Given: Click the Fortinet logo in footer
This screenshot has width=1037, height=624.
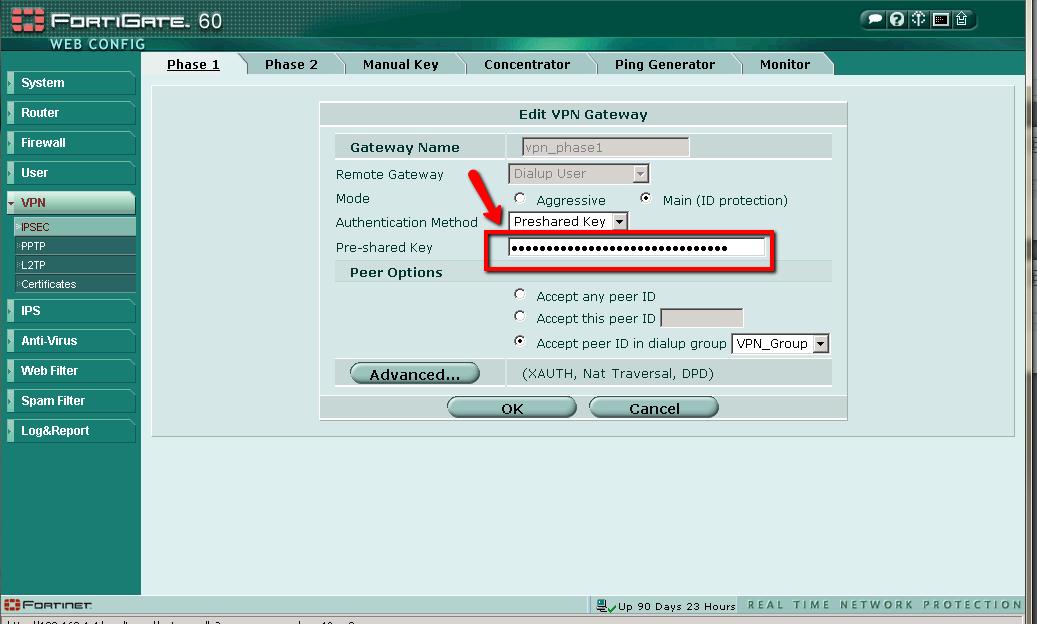Looking at the screenshot, I should (x=48, y=604).
